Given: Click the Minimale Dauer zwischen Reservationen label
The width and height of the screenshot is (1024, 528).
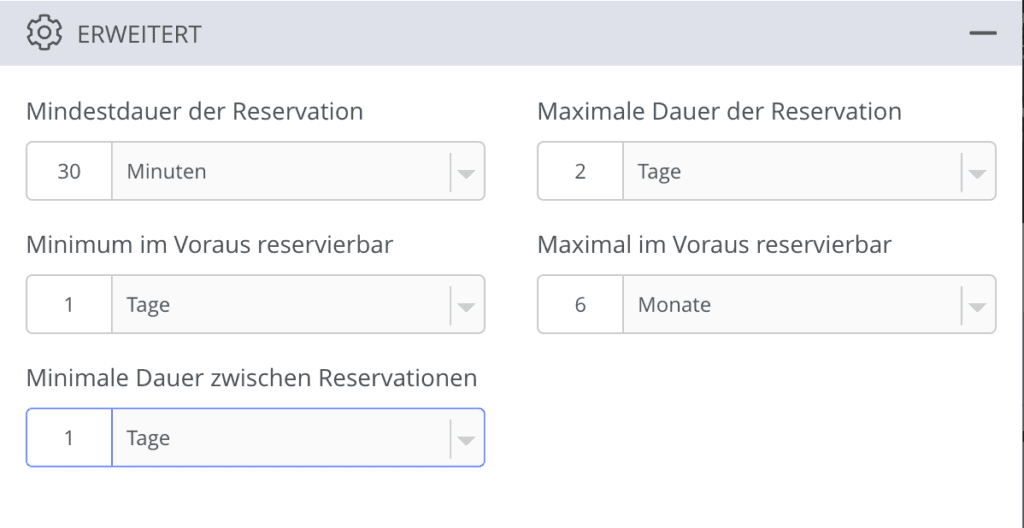Looking at the screenshot, I should (251, 378).
